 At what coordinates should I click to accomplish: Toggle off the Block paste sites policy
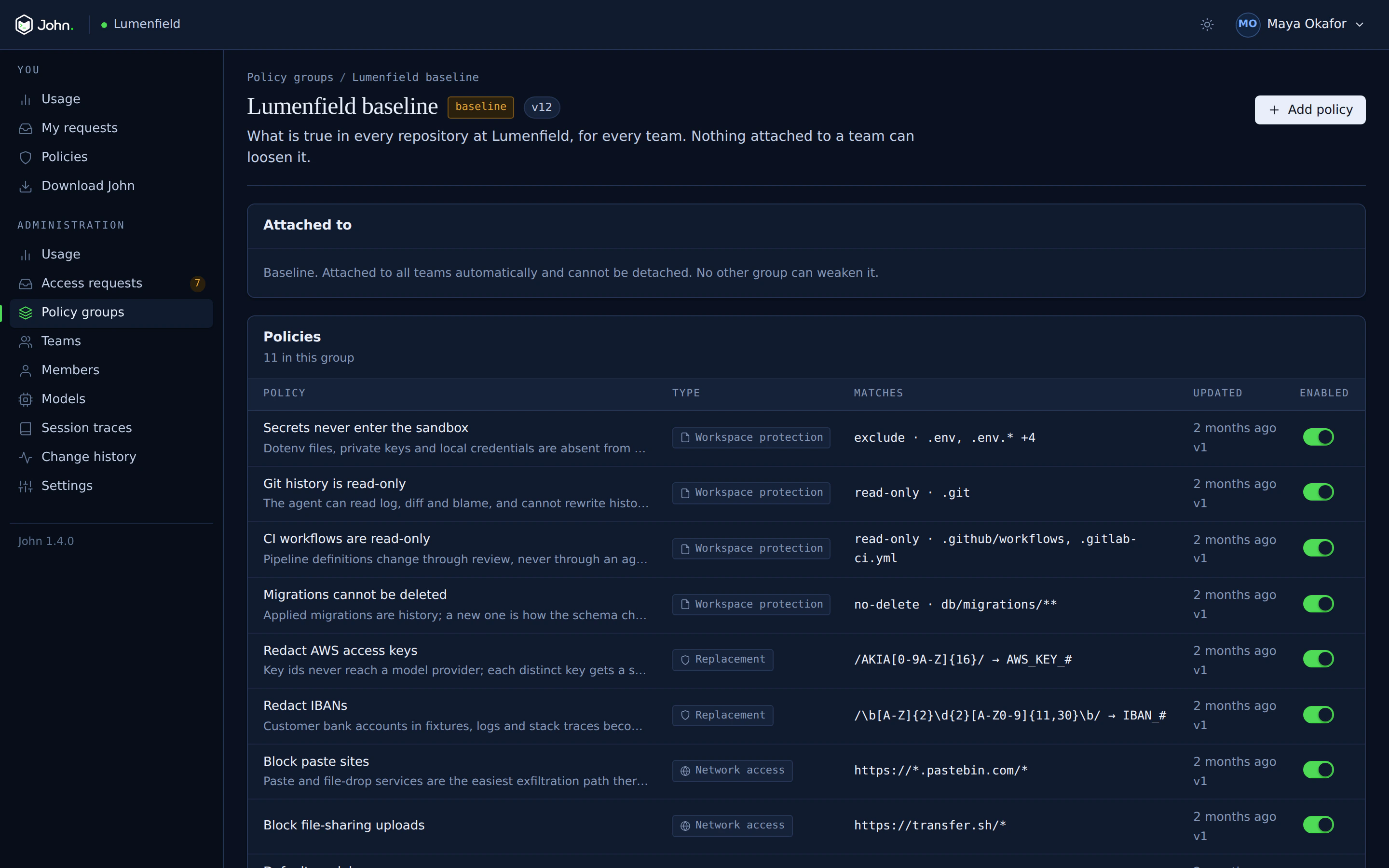click(x=1318, y=770)
